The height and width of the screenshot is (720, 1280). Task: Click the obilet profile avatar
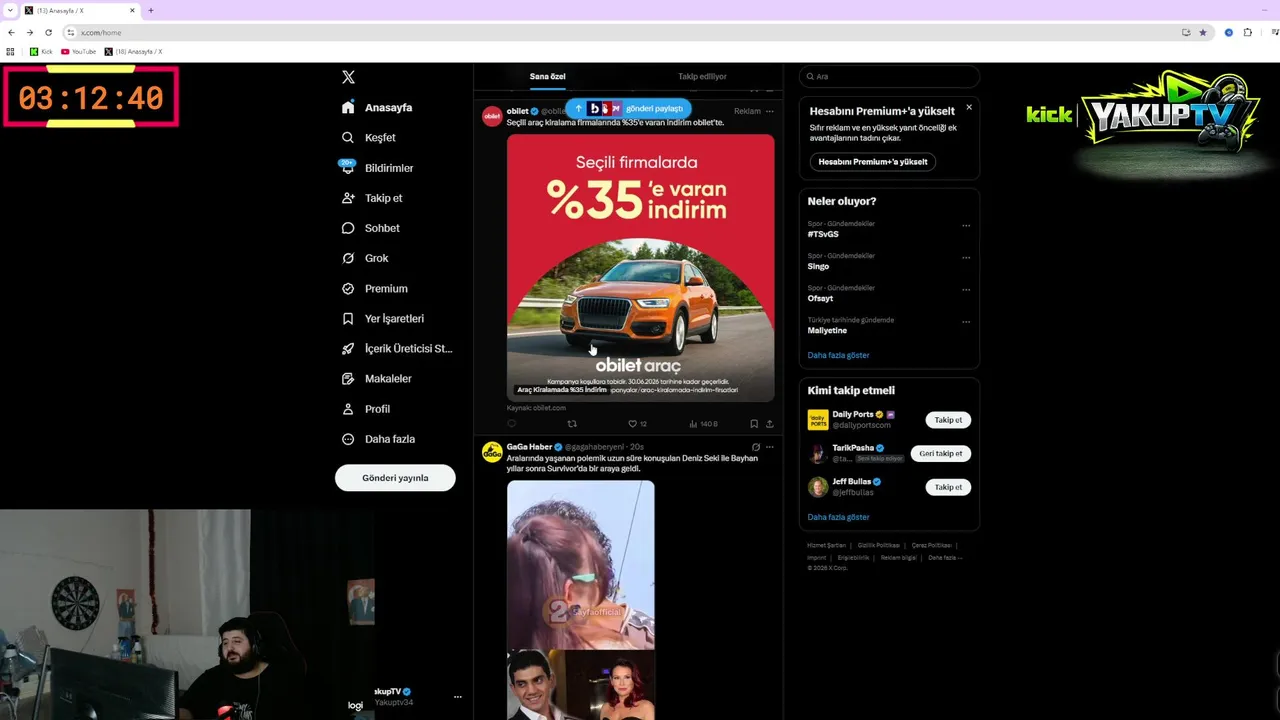point(492,117)
